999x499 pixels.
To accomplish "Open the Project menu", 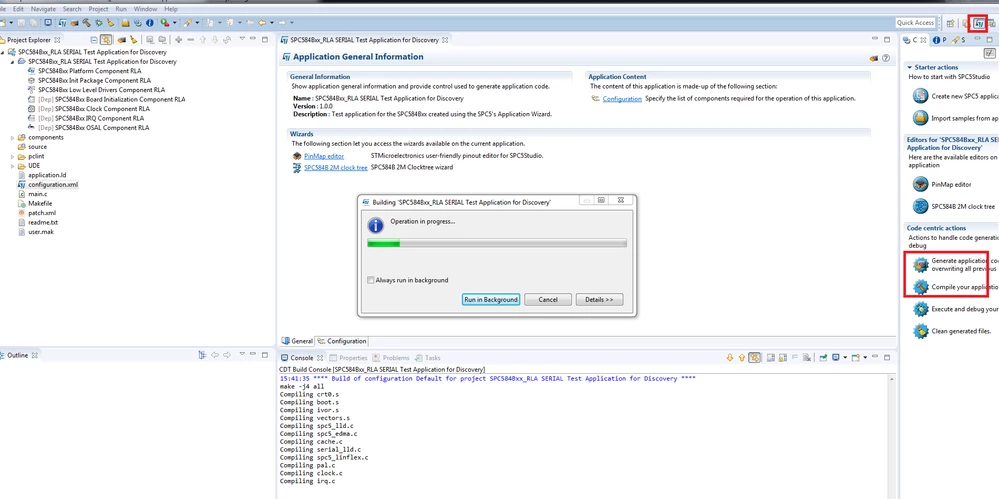I will click(x=98, y=10).
